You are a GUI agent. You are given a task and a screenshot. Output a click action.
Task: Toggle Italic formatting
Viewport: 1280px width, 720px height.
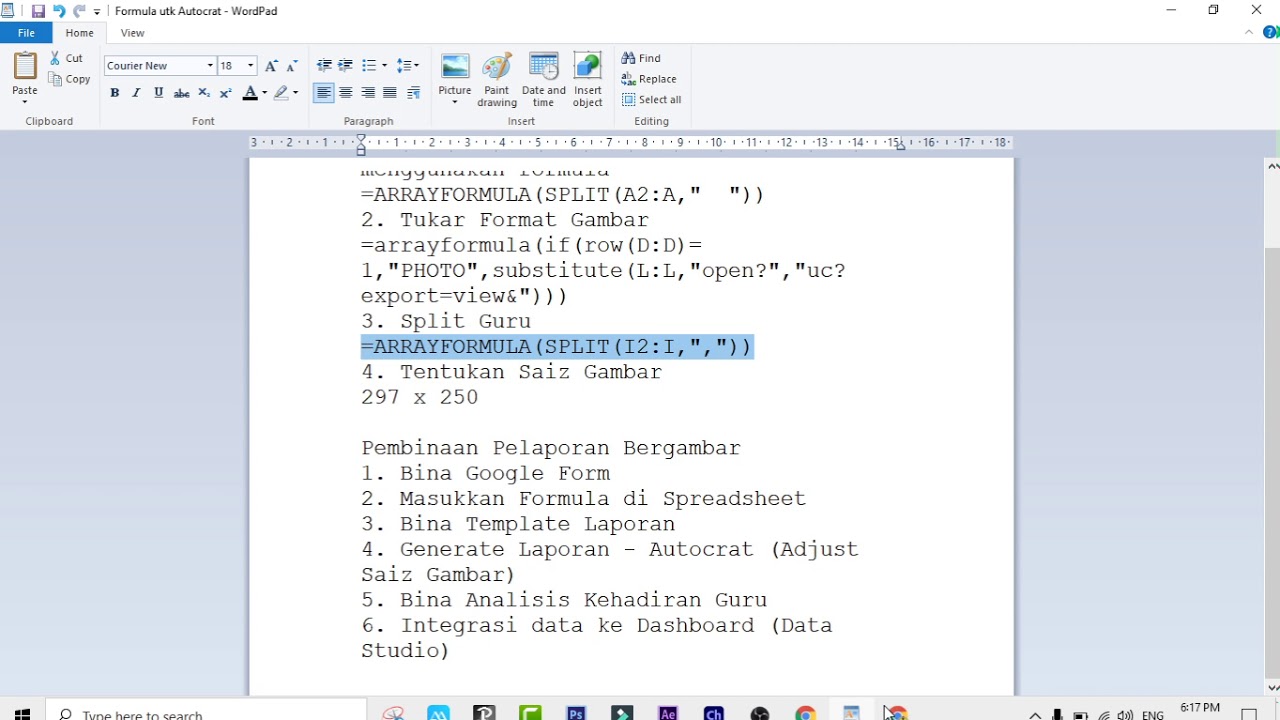pyautogui.click(x=136, y=93)
